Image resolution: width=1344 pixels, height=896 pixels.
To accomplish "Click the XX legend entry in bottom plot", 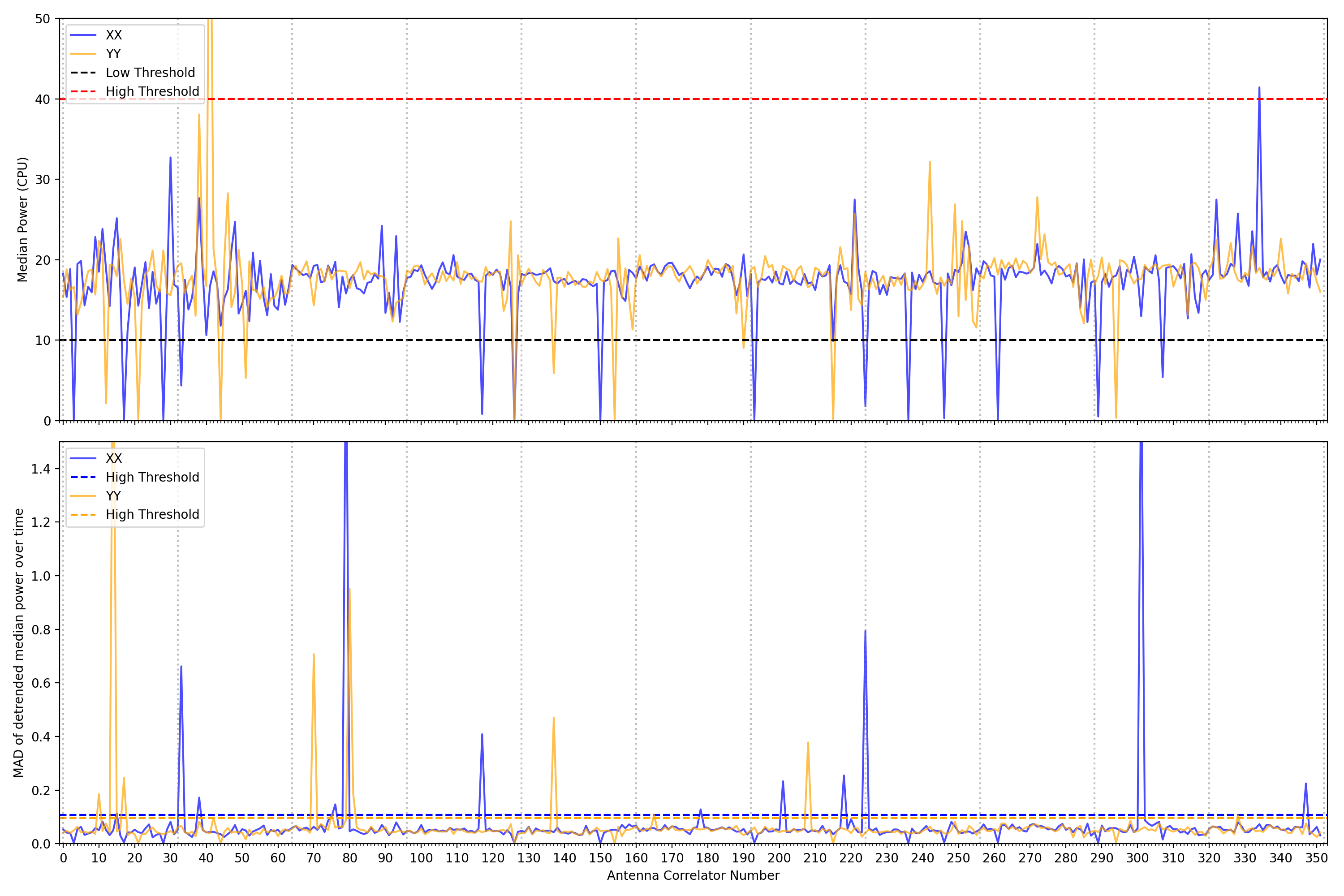I will [x=113, y=459].
